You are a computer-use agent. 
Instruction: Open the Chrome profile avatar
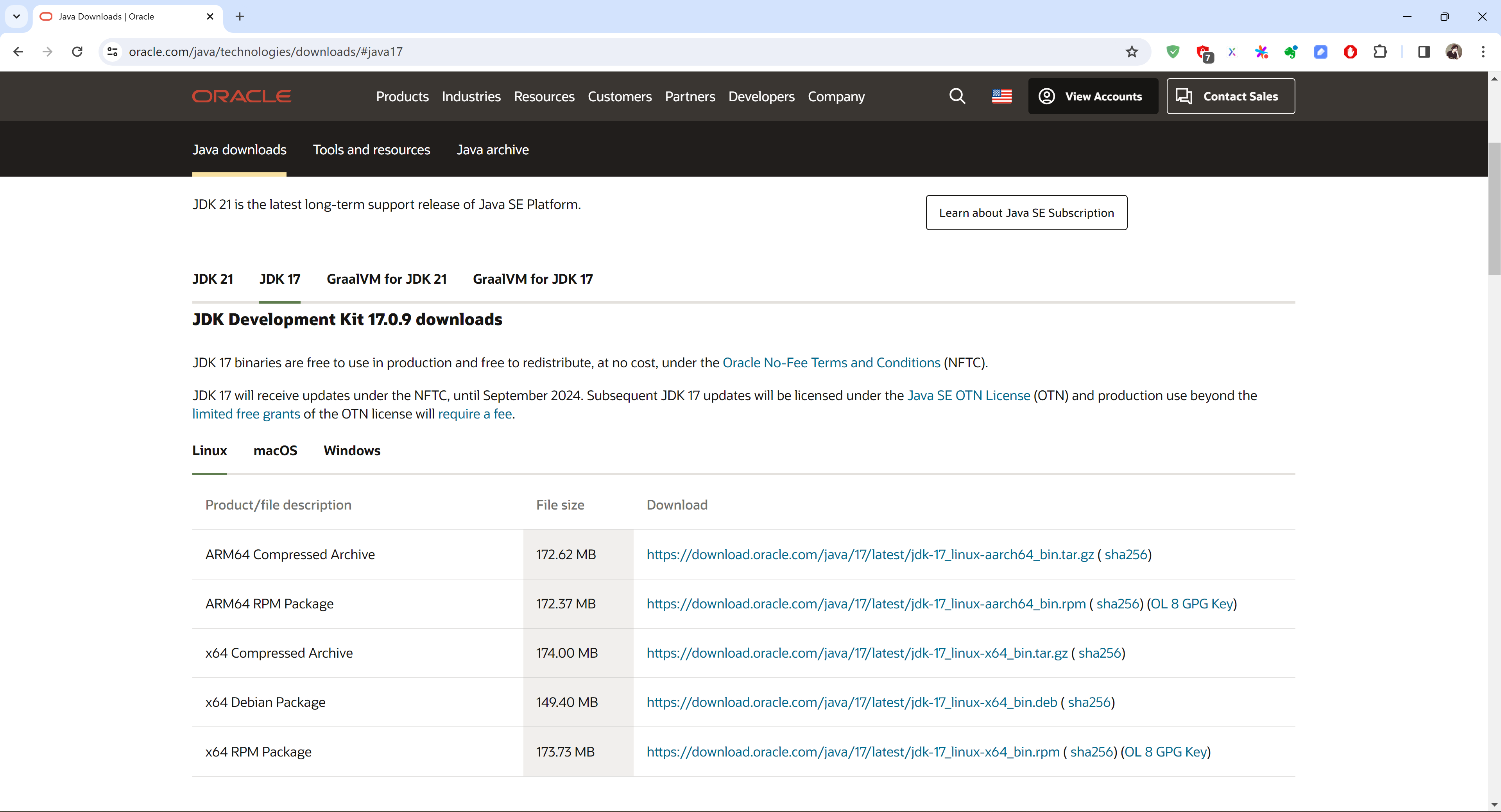coord(1453,52)
